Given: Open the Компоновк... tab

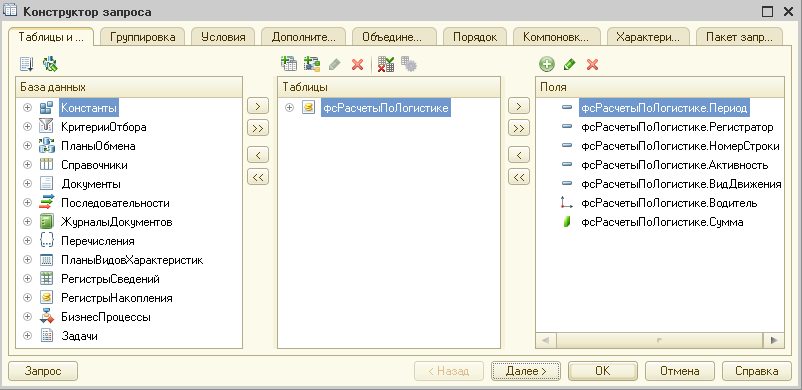Looking at the screenshot, I should pos(556,37).
